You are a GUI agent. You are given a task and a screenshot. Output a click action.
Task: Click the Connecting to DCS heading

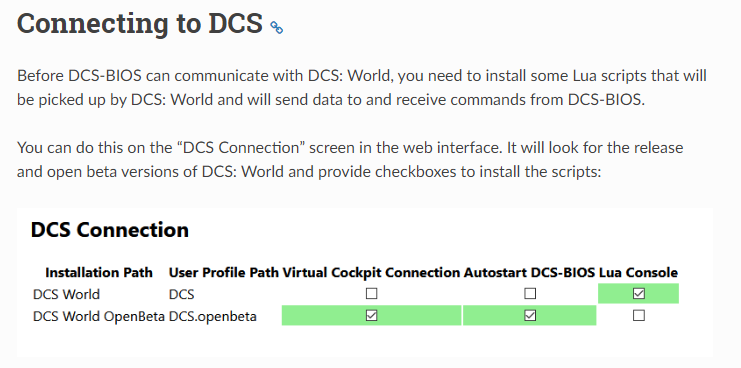(x=140, y=23)
